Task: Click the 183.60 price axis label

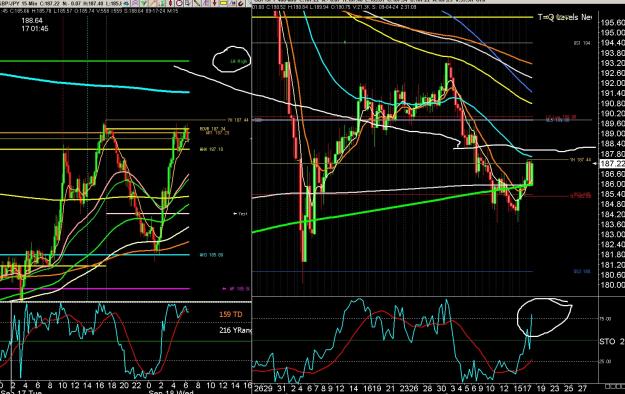Action: click(x=612, y=224)
